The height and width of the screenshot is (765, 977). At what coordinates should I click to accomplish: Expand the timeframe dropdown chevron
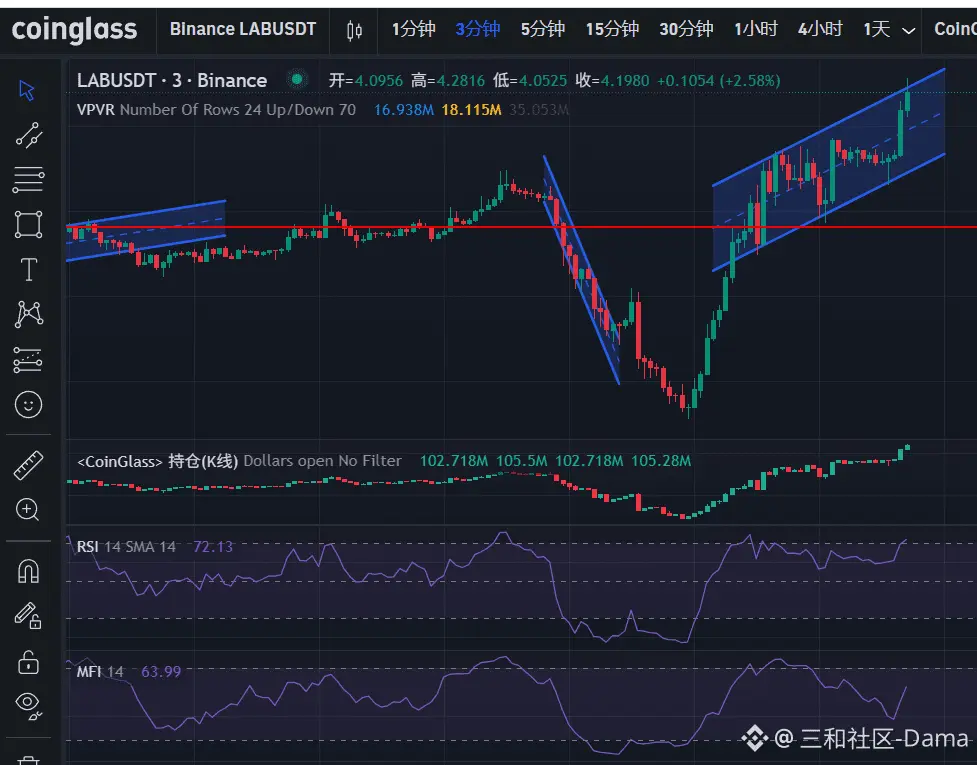click(x=908, y=31)
